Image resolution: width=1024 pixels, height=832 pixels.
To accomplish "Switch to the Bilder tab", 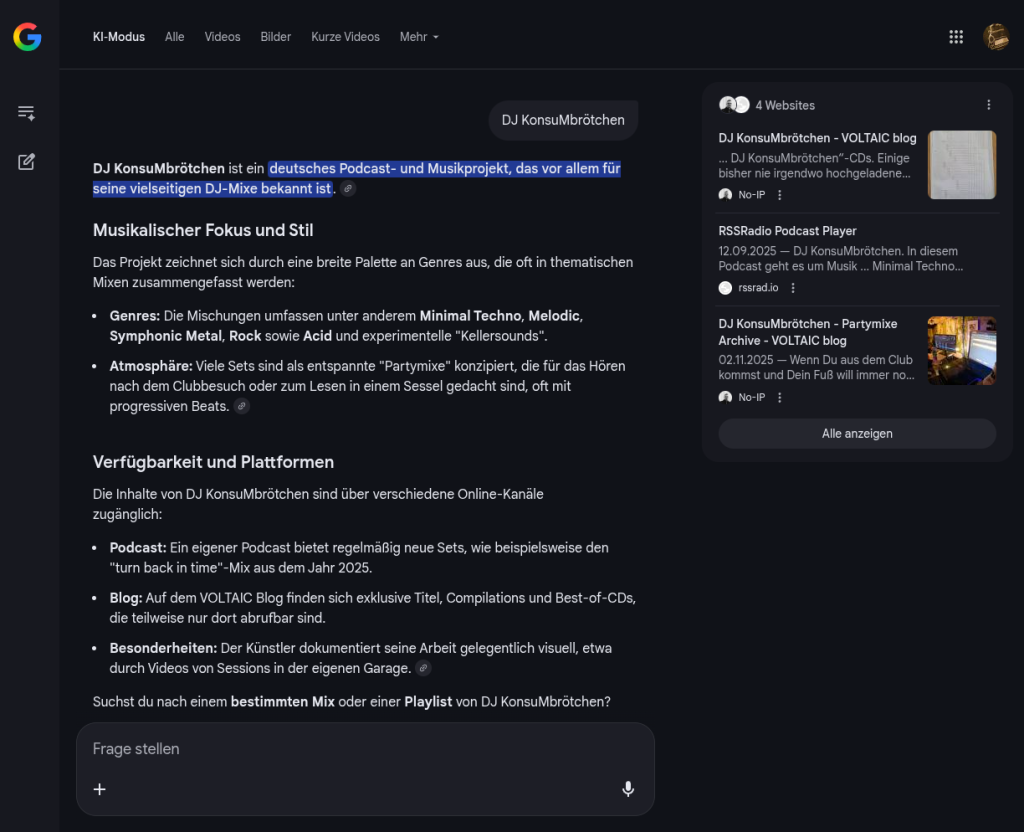I will 275,37.
